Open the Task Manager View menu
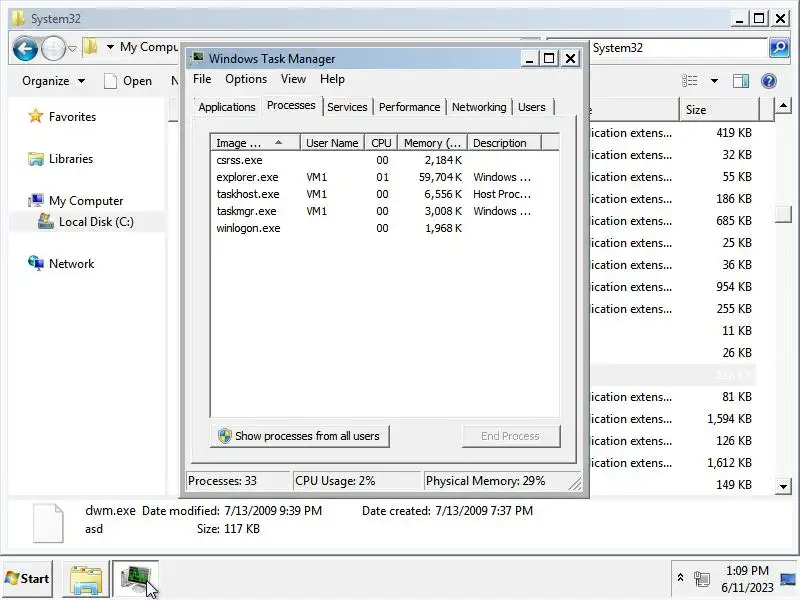 tap(293, 79)
